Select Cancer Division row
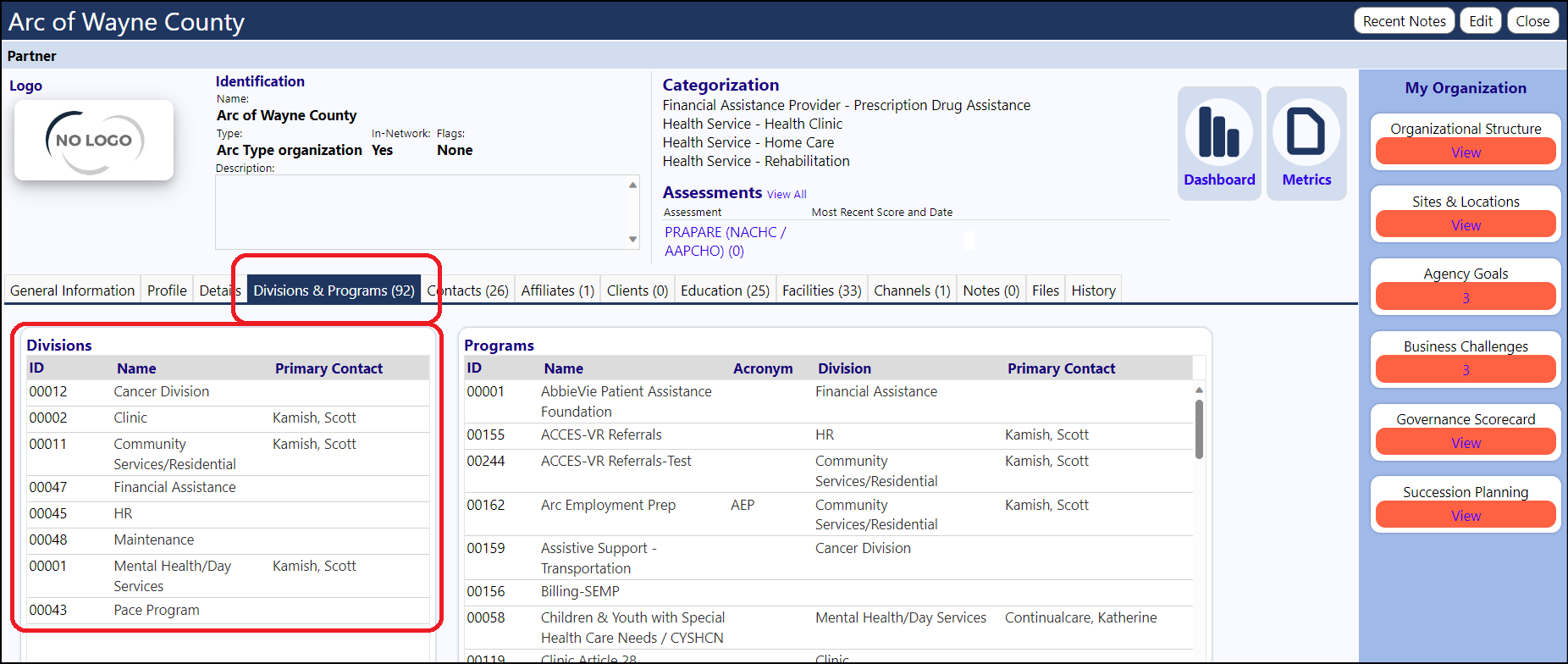Image resolution: width=1568 pixels, height=664 pixels. 228,392
